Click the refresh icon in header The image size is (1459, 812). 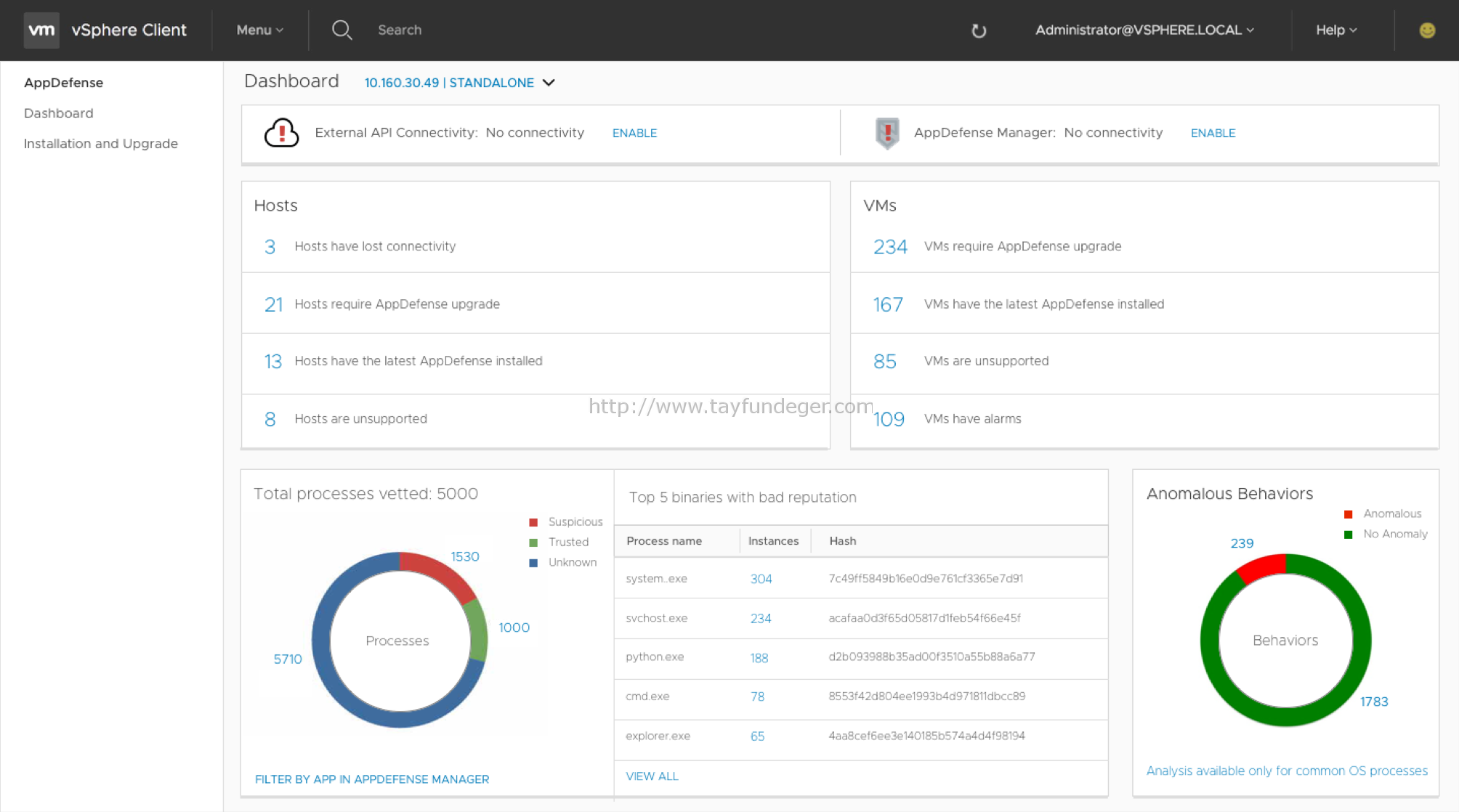(979, 31)
